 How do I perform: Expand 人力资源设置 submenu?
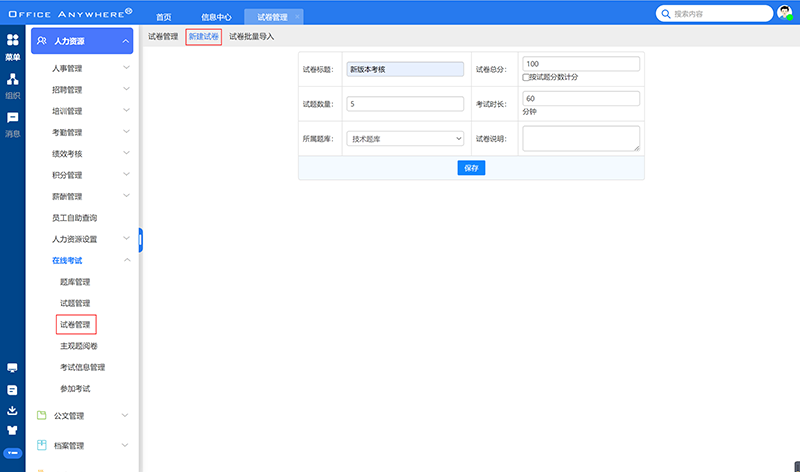[x=126, y=238]
